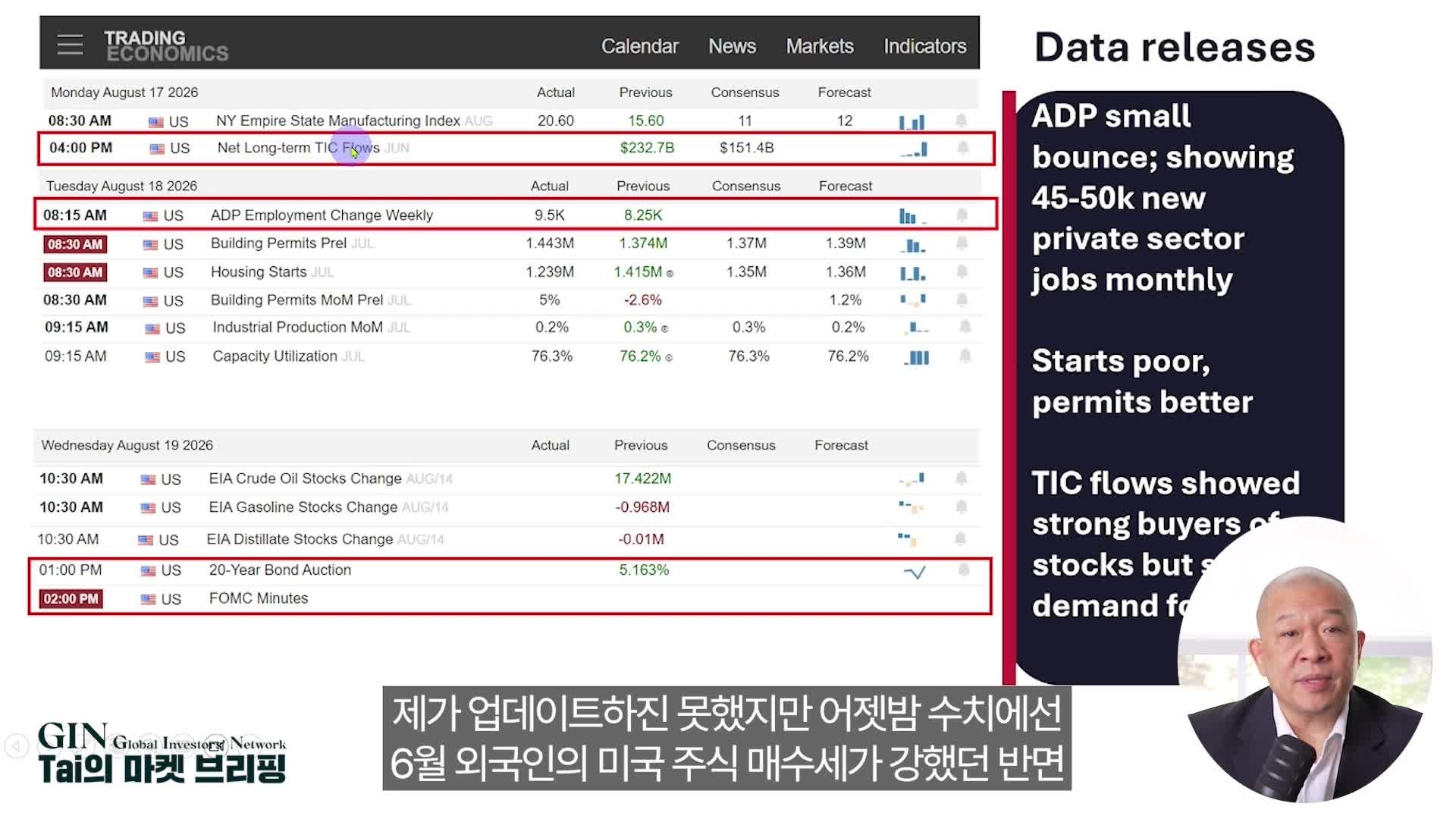1456x819 pixels.
Task: Open the ADP Employment Change Weekly link
Action: tap(322, 215)
